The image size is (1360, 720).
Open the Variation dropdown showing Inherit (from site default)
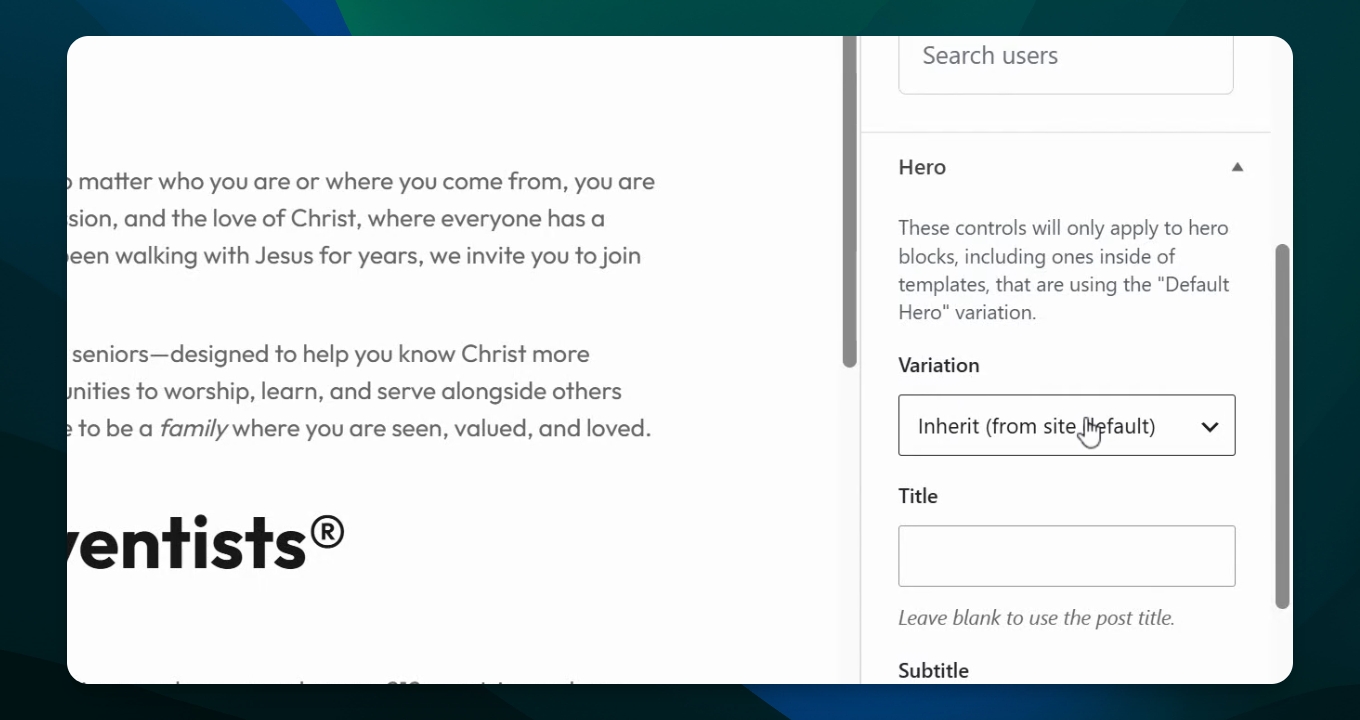(1067, 425)
